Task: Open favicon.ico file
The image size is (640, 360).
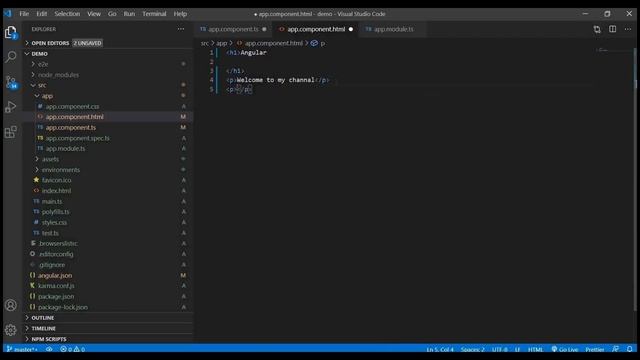Action: (x=56, y=180)
